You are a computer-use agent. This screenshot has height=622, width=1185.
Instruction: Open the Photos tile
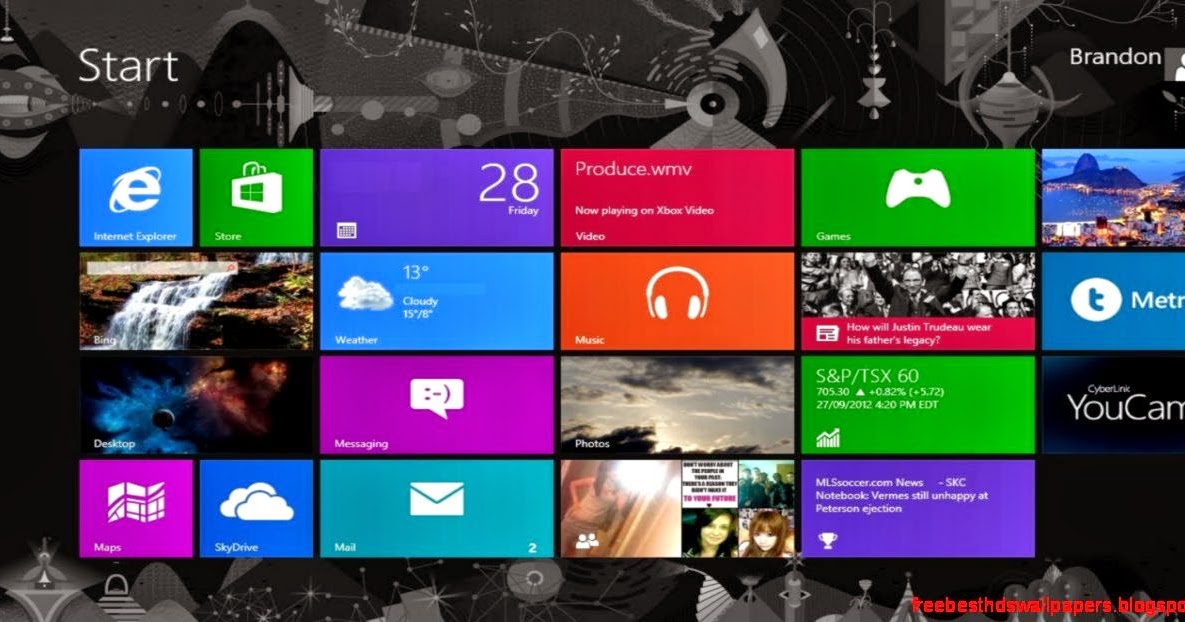click(676, 405)
